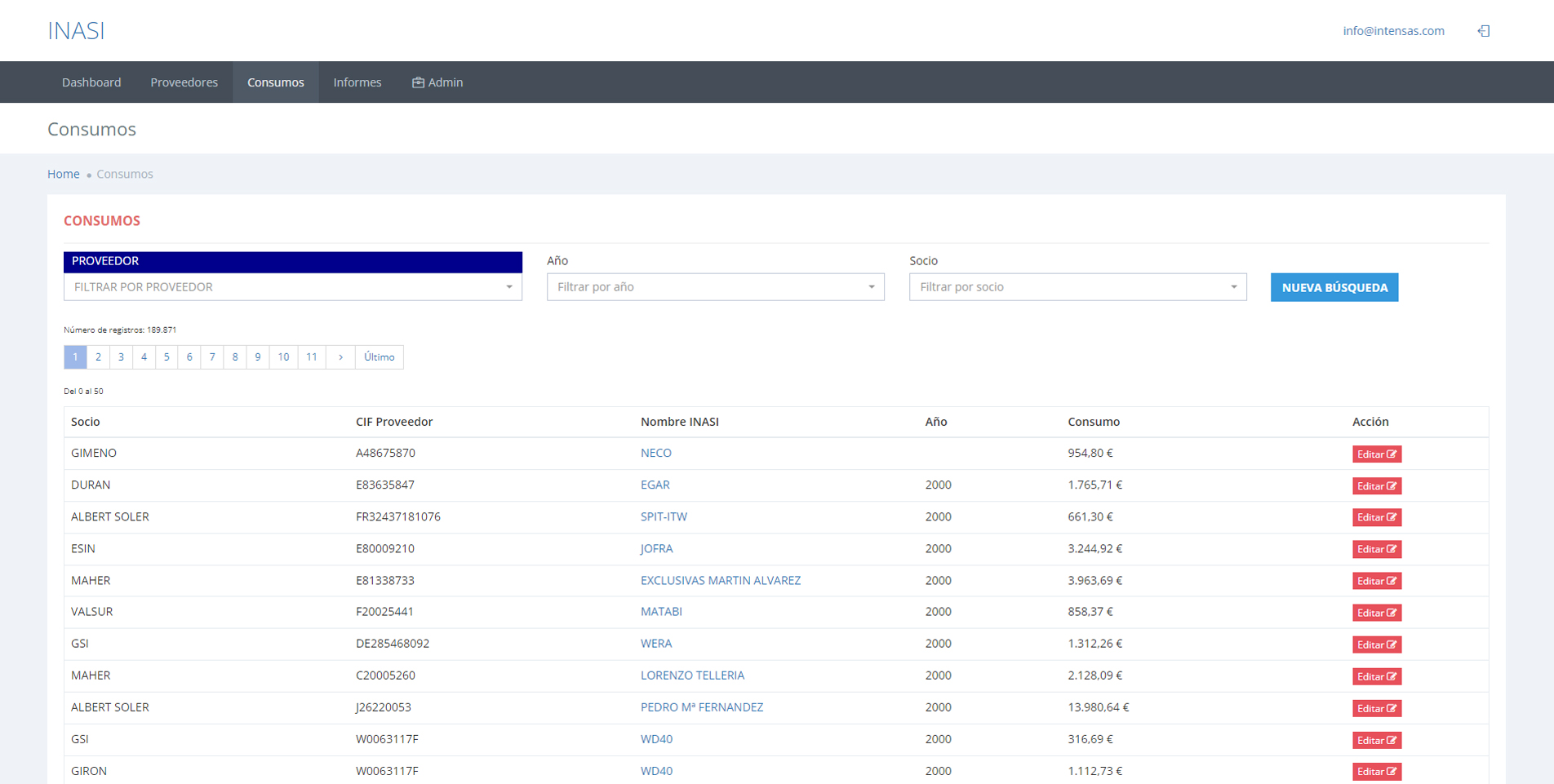The height and width of the screenshot is (784, 1554).
Task: Go to pagination page 5
Action: tap(166, 357)
